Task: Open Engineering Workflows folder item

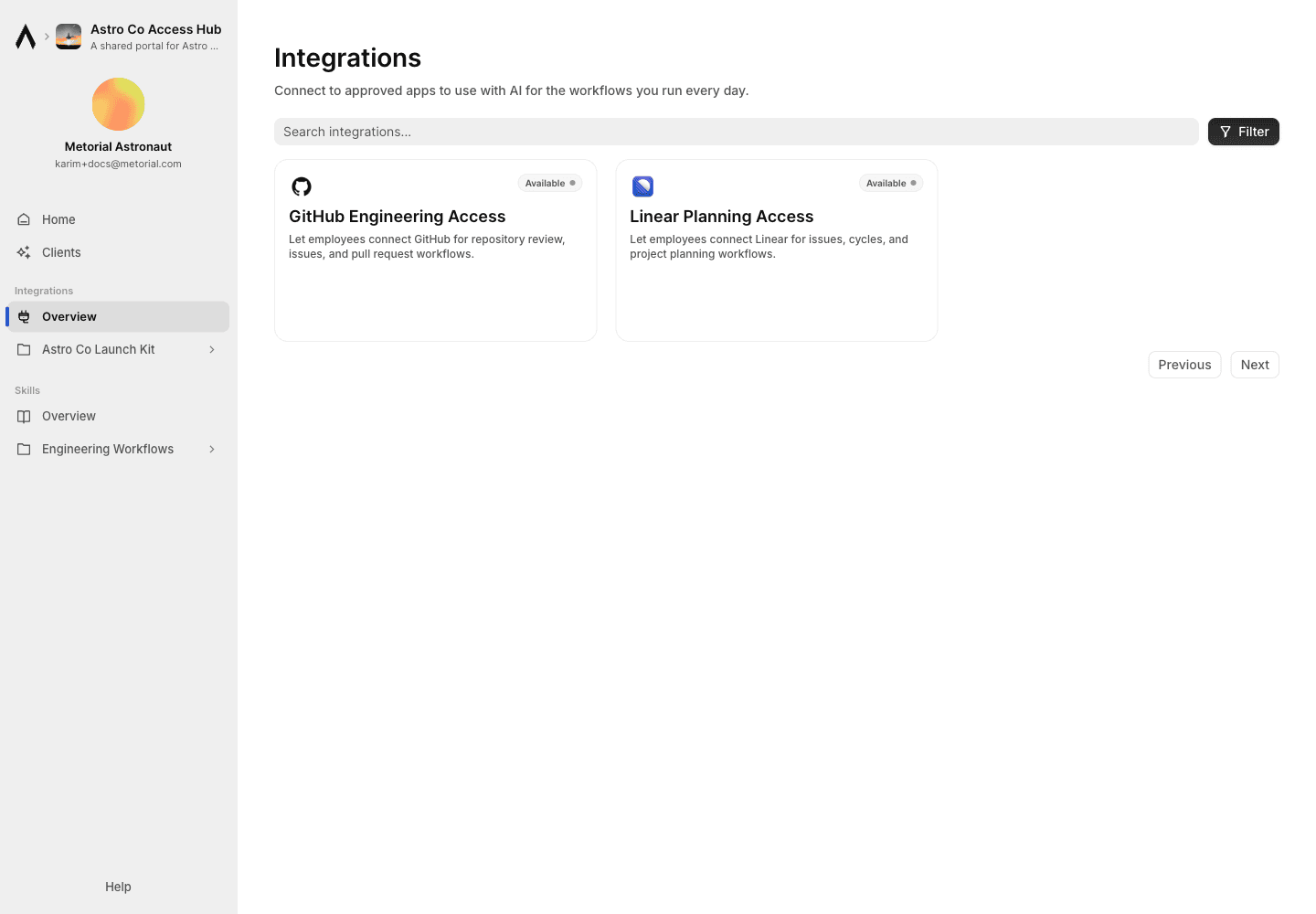Action: pyautogui.click(x=118, y=449)
